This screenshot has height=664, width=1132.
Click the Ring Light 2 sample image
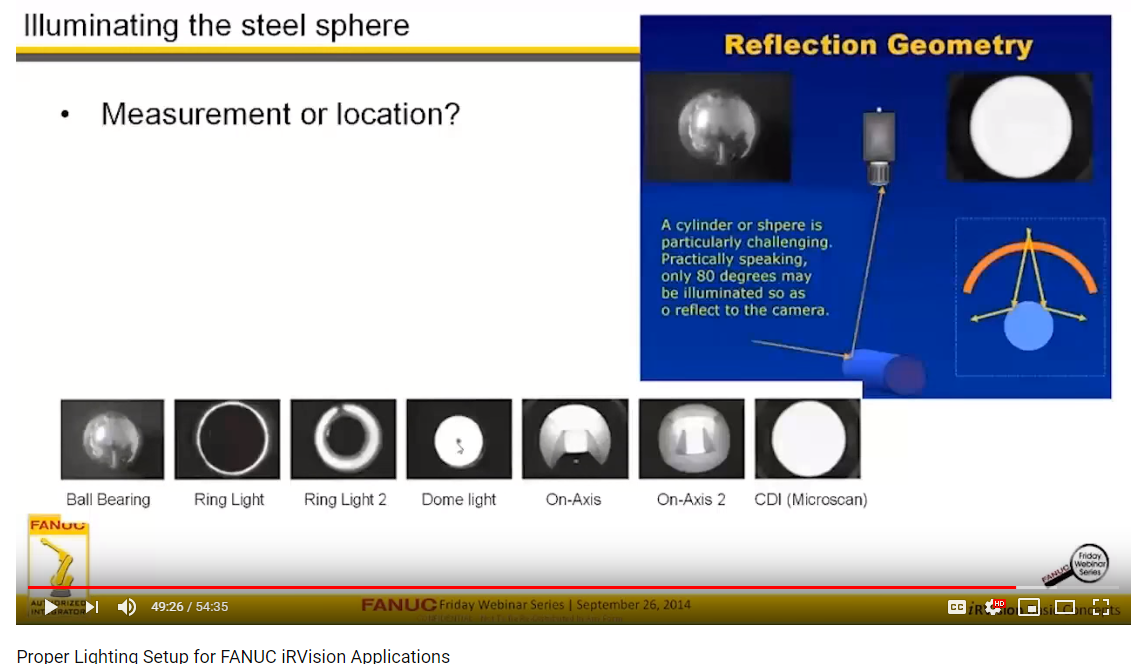(344, 439)
